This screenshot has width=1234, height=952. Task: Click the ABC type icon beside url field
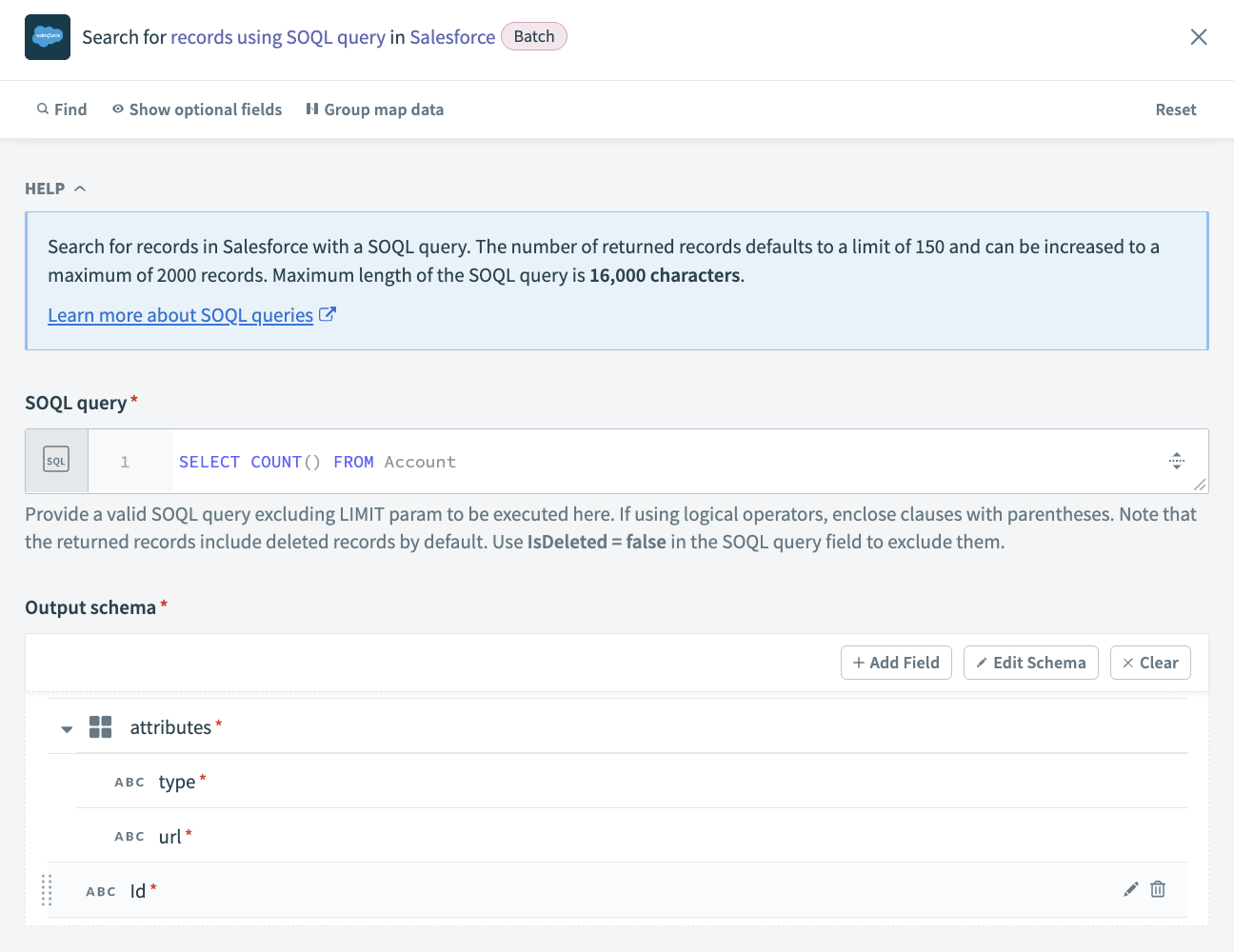tap(129, 836)
